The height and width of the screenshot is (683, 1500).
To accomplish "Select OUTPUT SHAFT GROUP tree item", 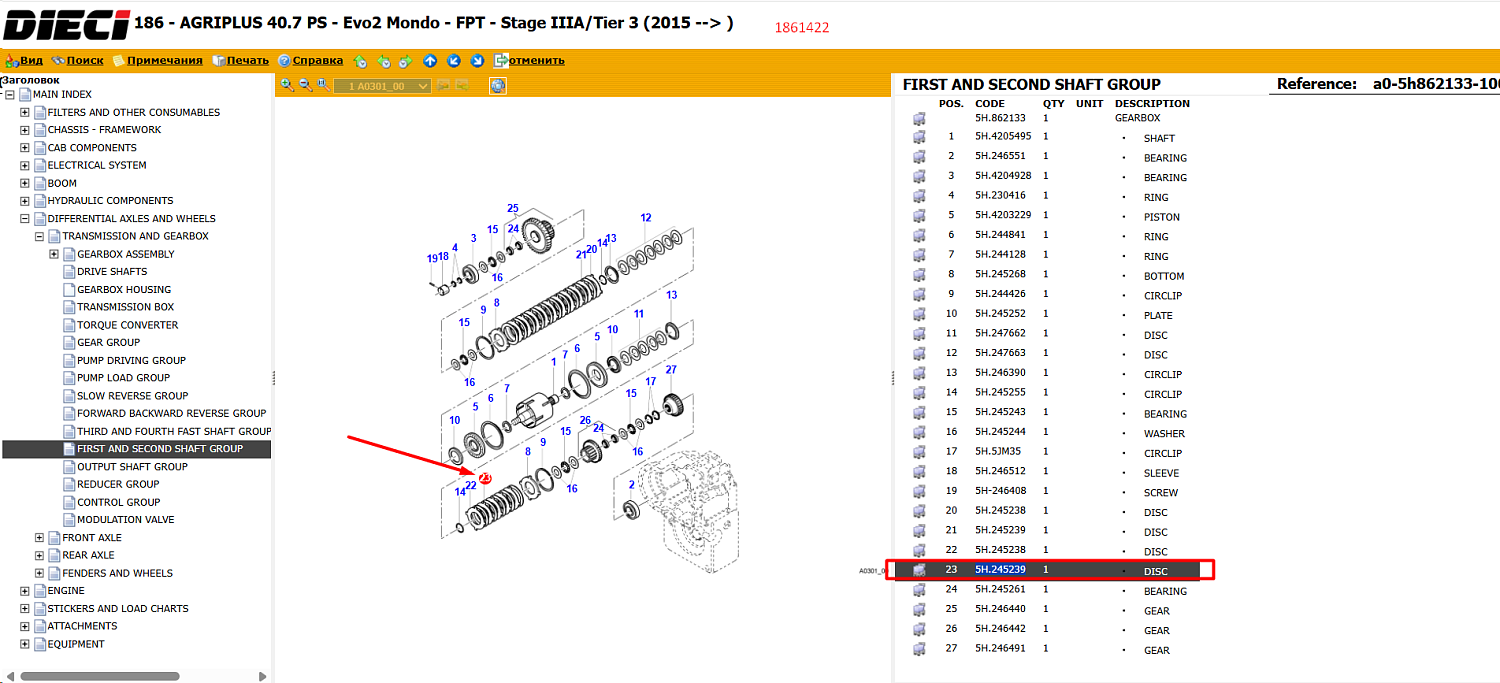I will [x=132, y=467].
